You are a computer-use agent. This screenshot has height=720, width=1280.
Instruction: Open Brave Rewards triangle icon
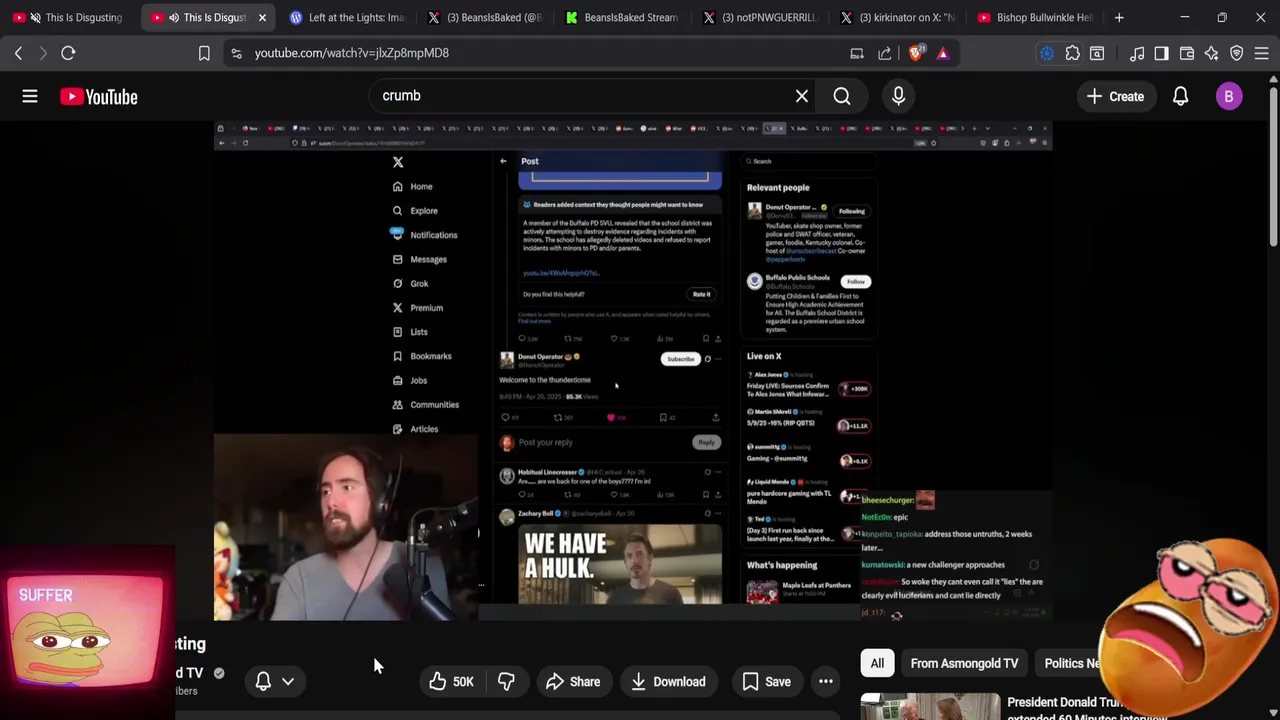pos(943,53)
